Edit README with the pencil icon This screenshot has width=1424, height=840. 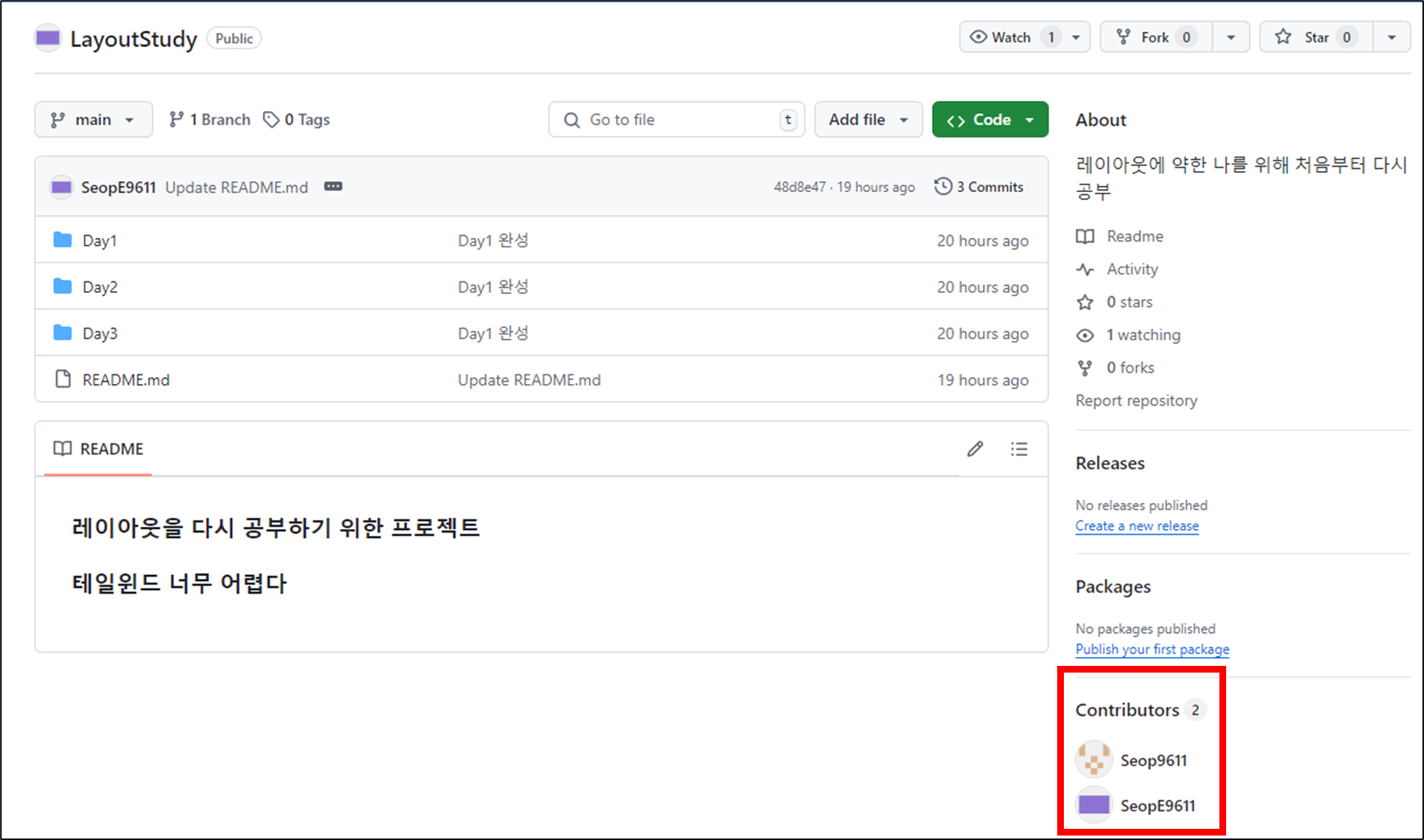click(975, 449)
